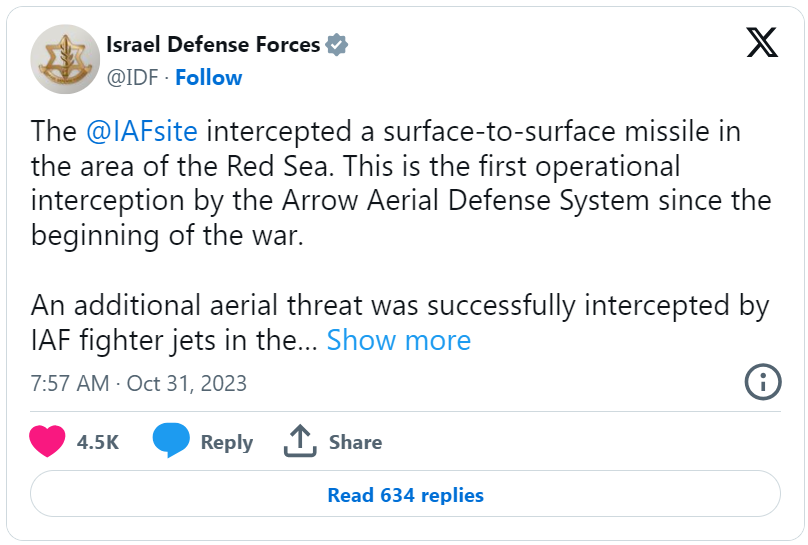Follow the @IDF account
Viewport: 808px width, 545px height.
(208, 78)
